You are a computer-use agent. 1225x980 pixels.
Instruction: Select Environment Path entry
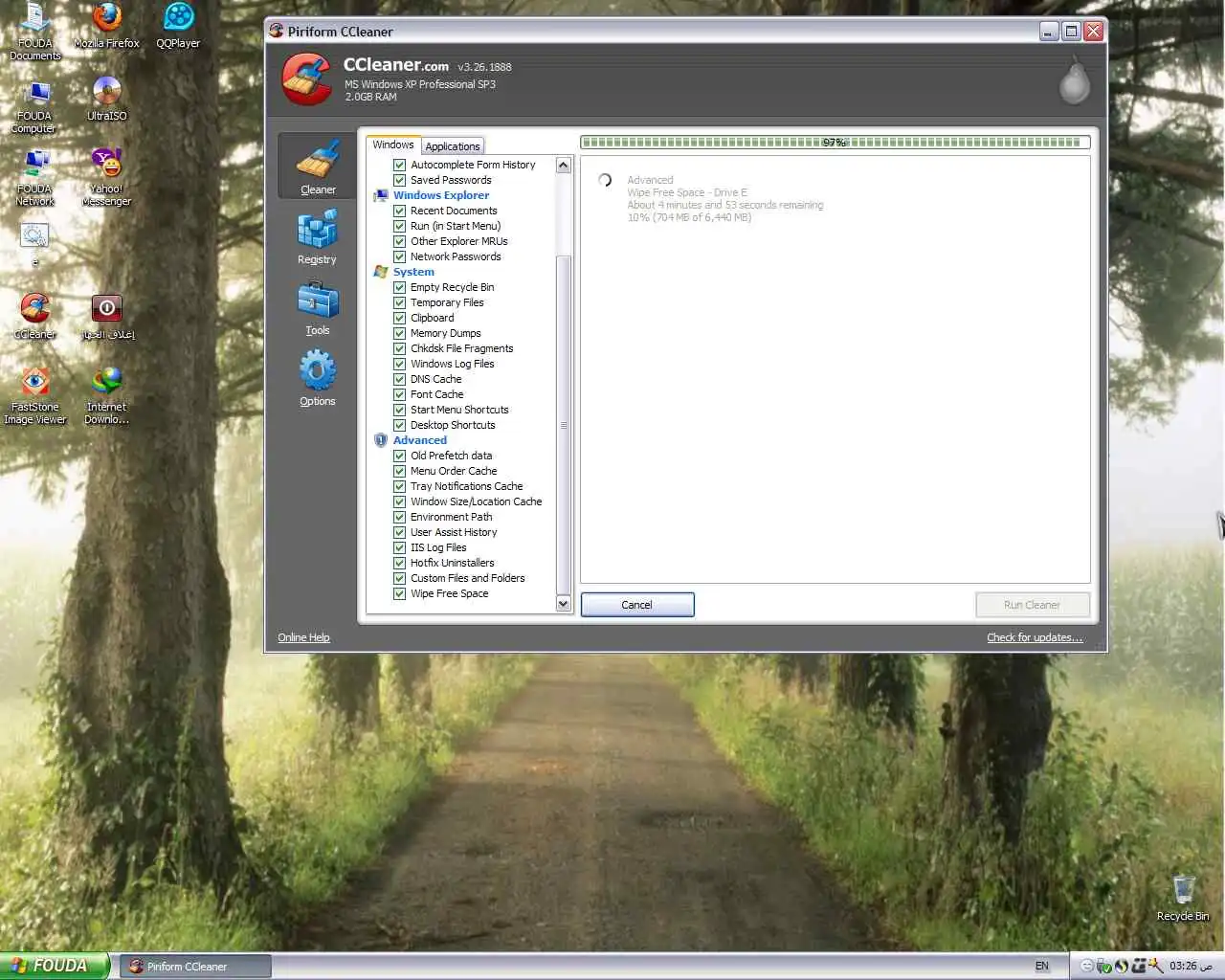pos(452,517)
